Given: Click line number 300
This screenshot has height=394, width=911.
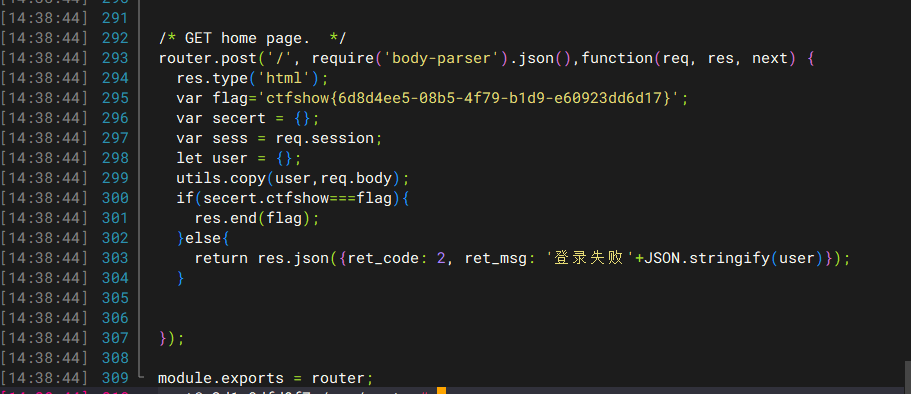Looking at the screenshot, I should coord(115,198).
